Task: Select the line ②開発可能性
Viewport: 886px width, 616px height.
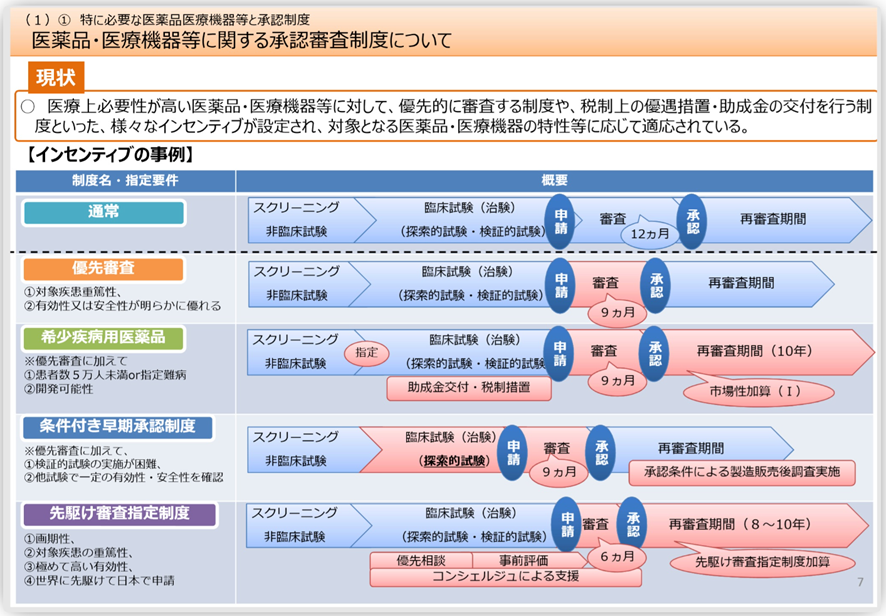Action: coord(59,389)
